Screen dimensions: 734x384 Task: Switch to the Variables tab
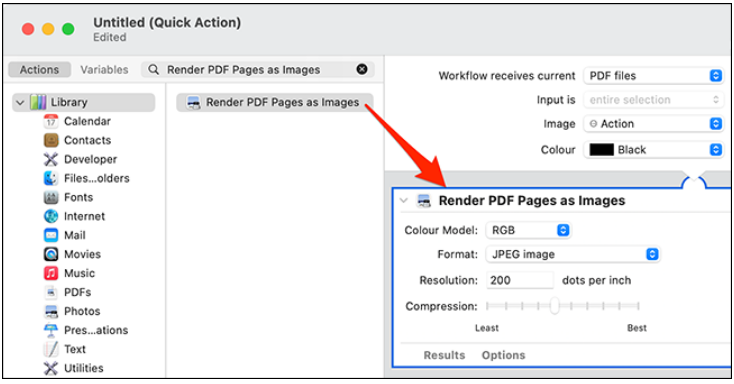104,70
